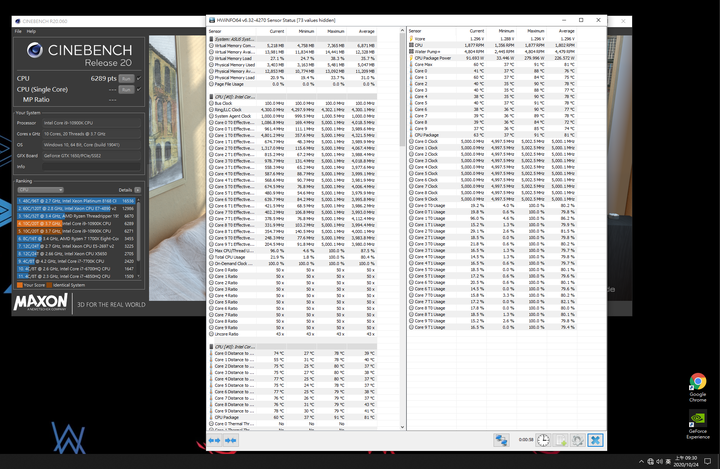Click the rendered room image in Cinebench
Screen dimensions: 720x469
pyautogui.click(x=177, y=168)
